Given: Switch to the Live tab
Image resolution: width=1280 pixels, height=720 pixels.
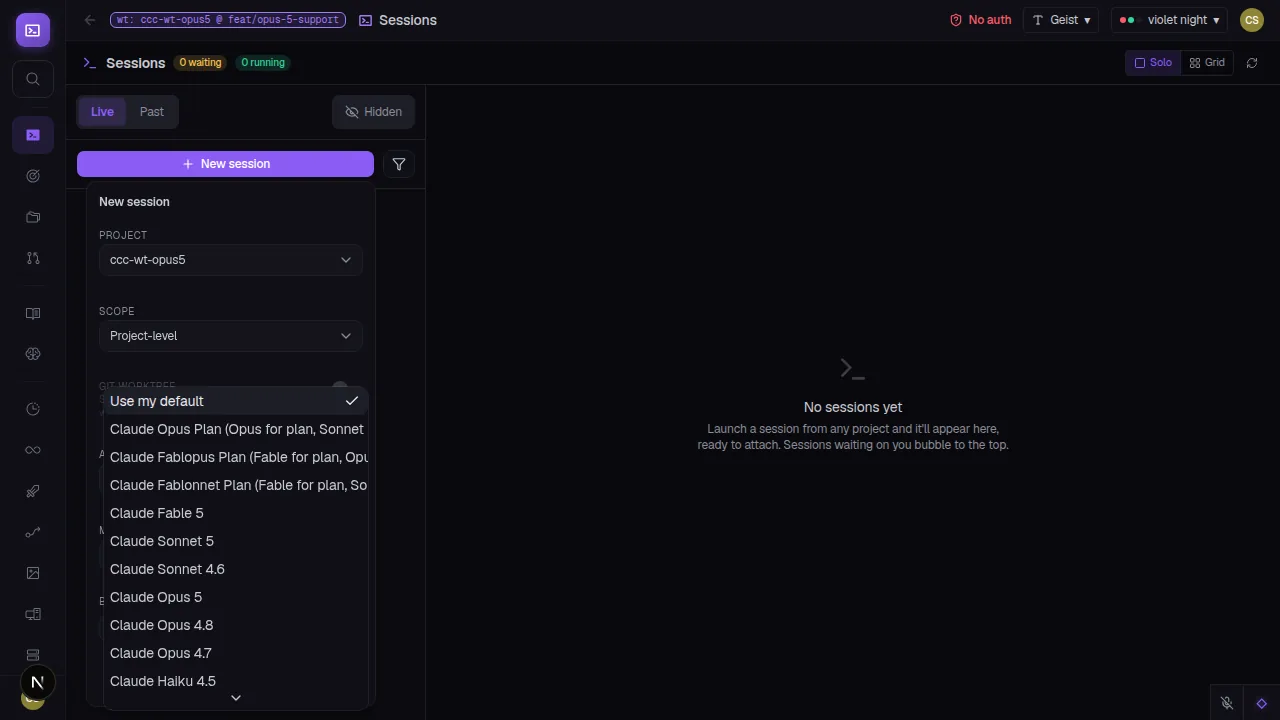Looking at the screenshot, I should (102, 112).
